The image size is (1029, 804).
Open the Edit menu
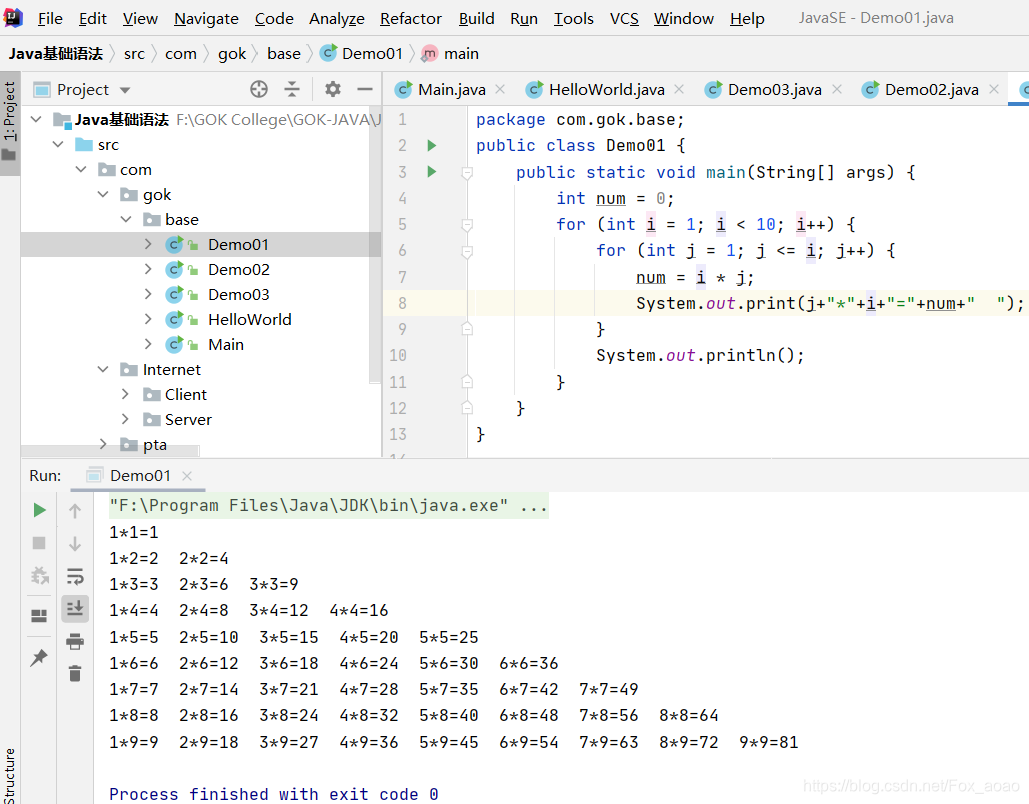coord(93,18)
